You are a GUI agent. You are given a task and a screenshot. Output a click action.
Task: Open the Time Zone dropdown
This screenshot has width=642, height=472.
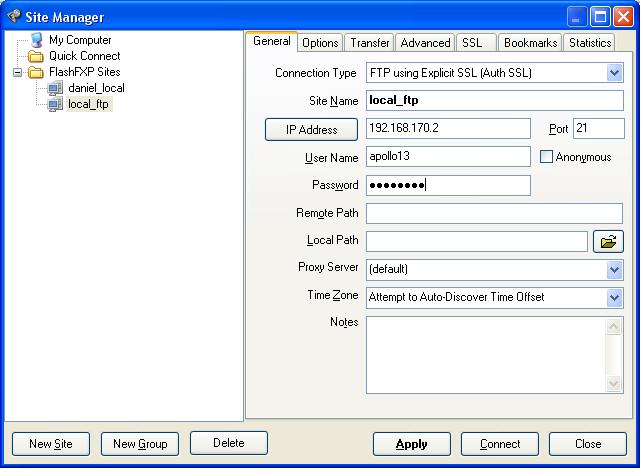[x=614, y=297]
